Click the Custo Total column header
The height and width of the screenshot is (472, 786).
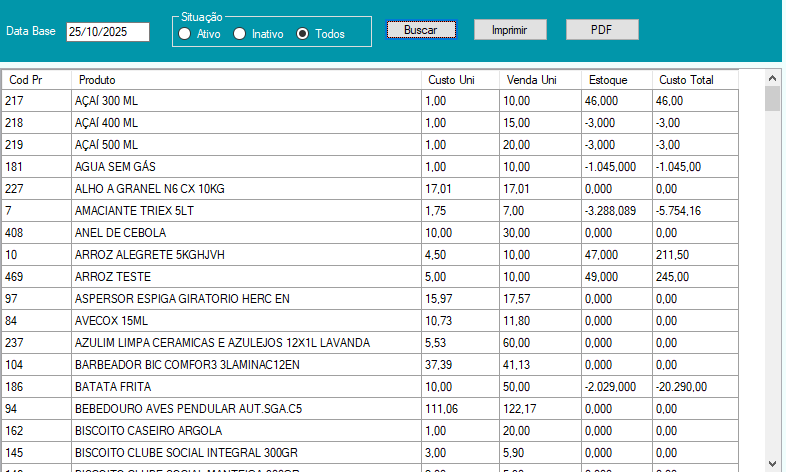(x=686, y=79)
